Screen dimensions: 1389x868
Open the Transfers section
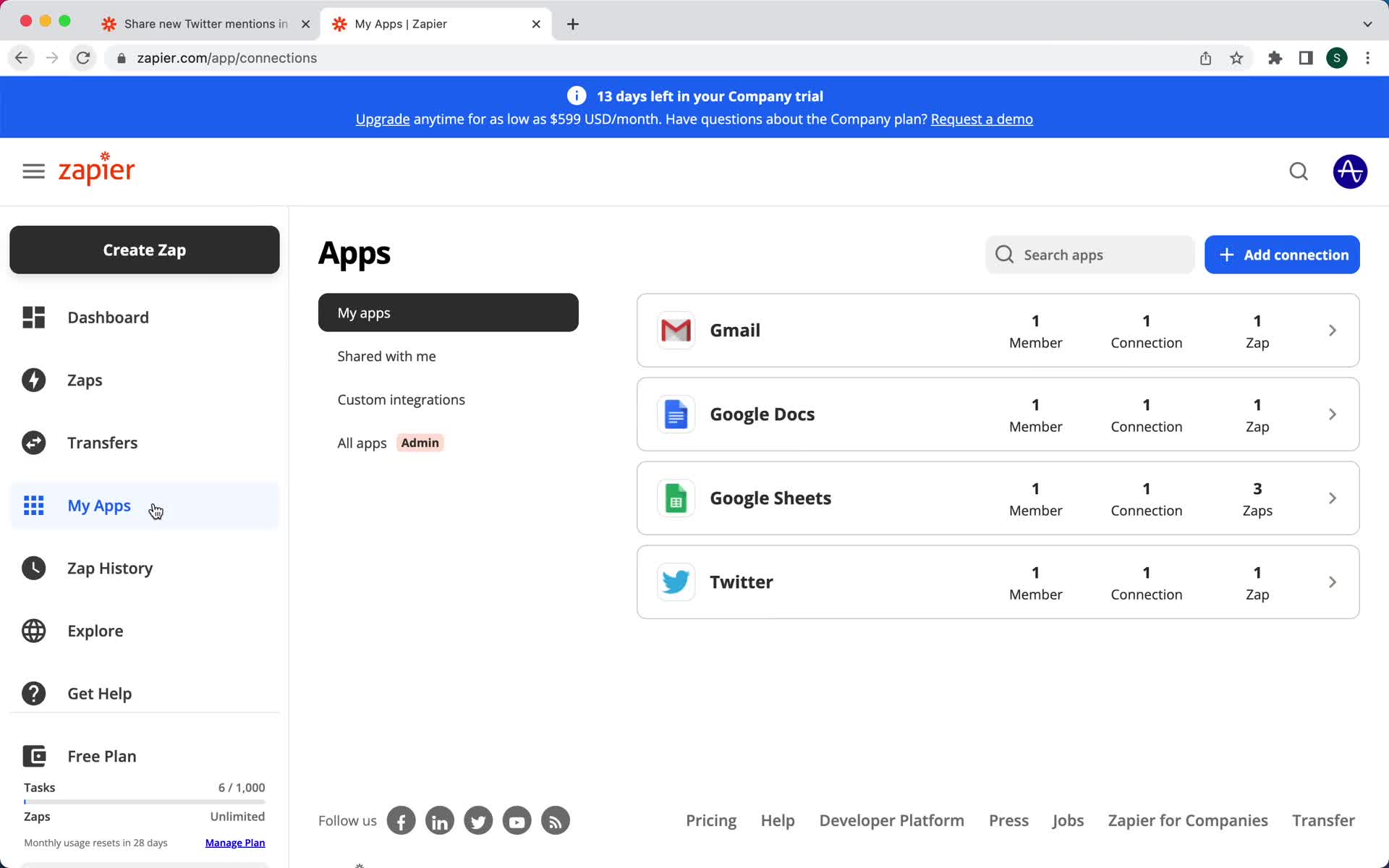point(103,442)
